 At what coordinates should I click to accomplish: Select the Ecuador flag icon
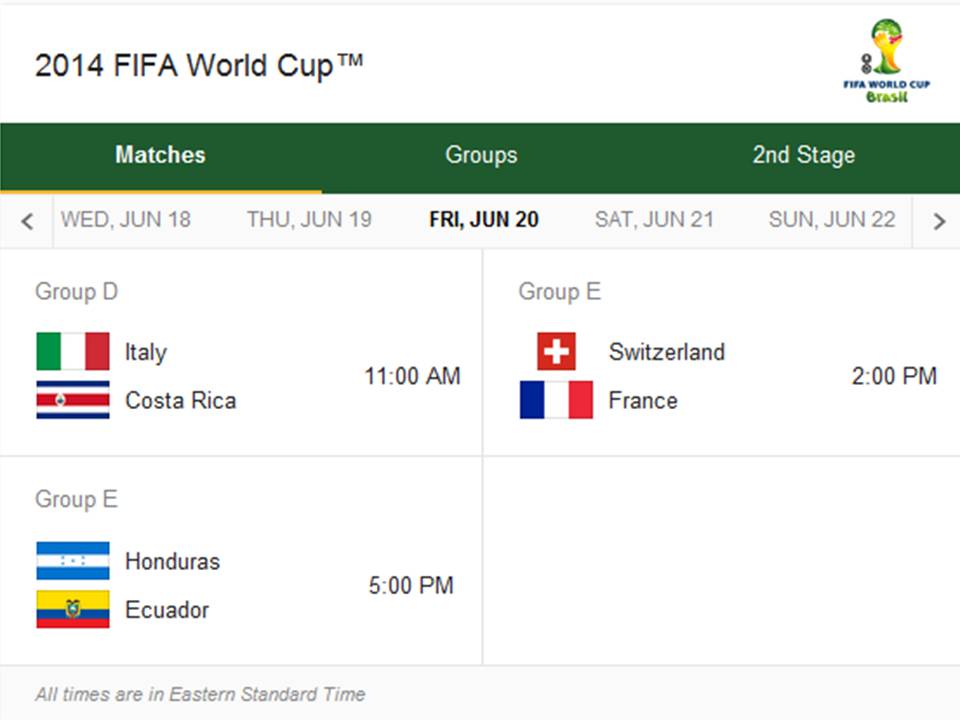click(71, 611)
